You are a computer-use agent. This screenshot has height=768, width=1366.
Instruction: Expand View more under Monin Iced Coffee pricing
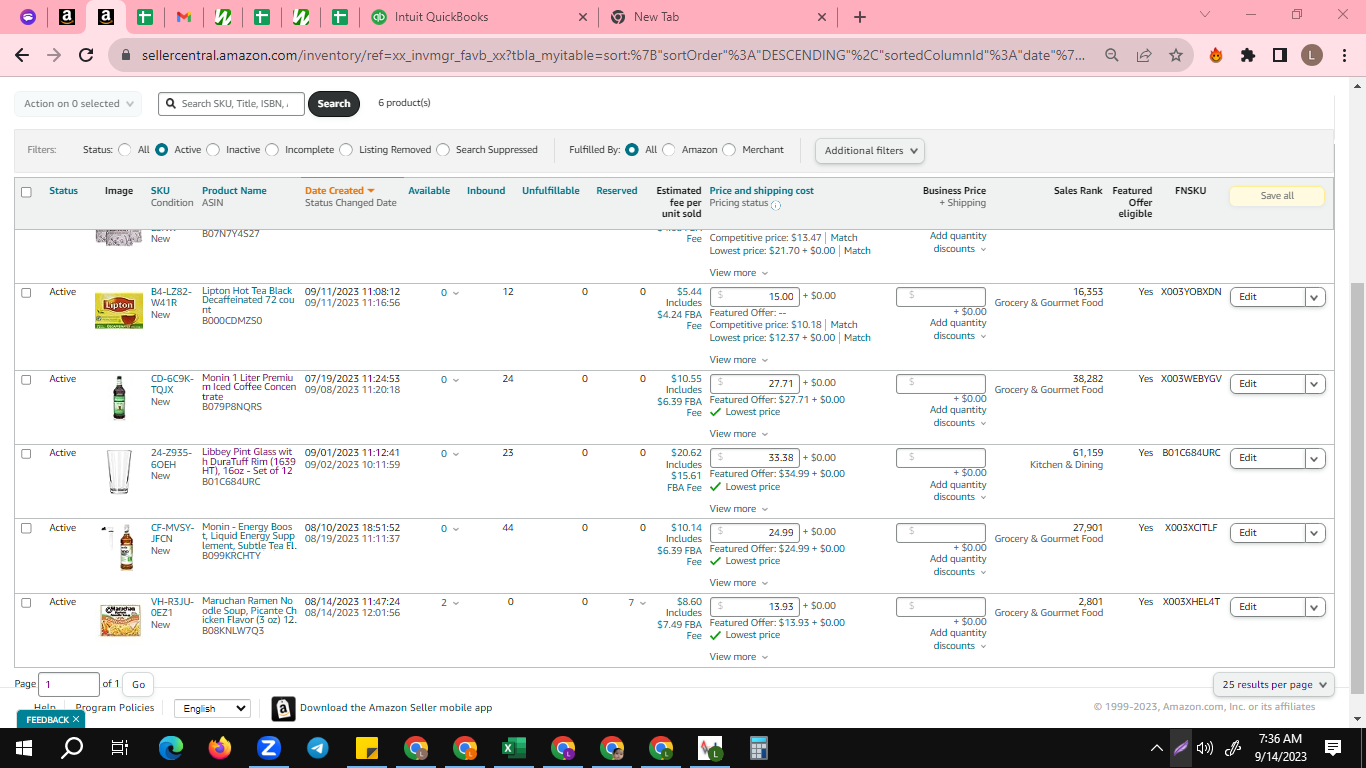tap(739, 434)
